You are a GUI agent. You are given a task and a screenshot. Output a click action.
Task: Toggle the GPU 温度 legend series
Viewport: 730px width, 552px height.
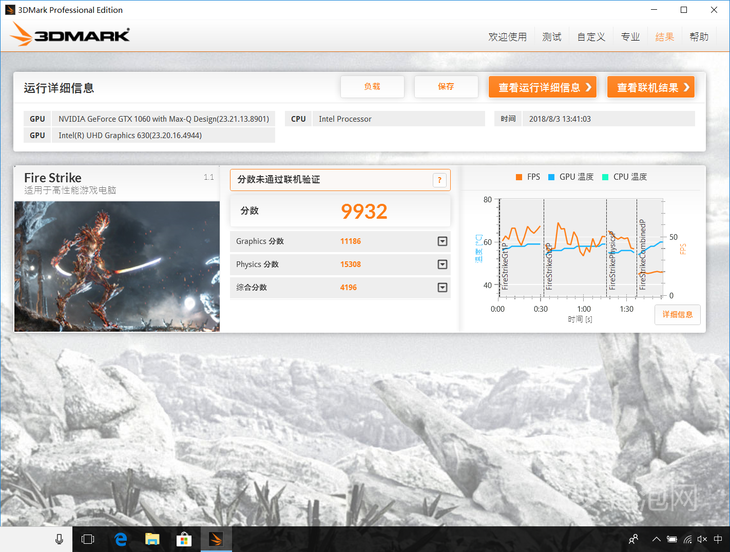point(570,177)
